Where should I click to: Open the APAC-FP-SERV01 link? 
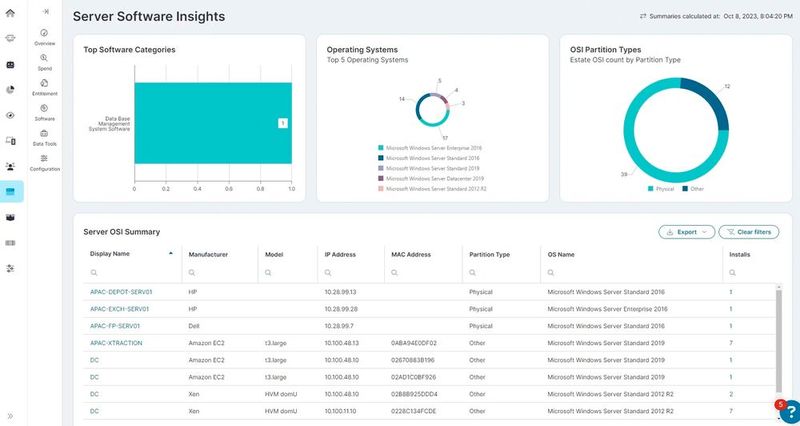115,326
